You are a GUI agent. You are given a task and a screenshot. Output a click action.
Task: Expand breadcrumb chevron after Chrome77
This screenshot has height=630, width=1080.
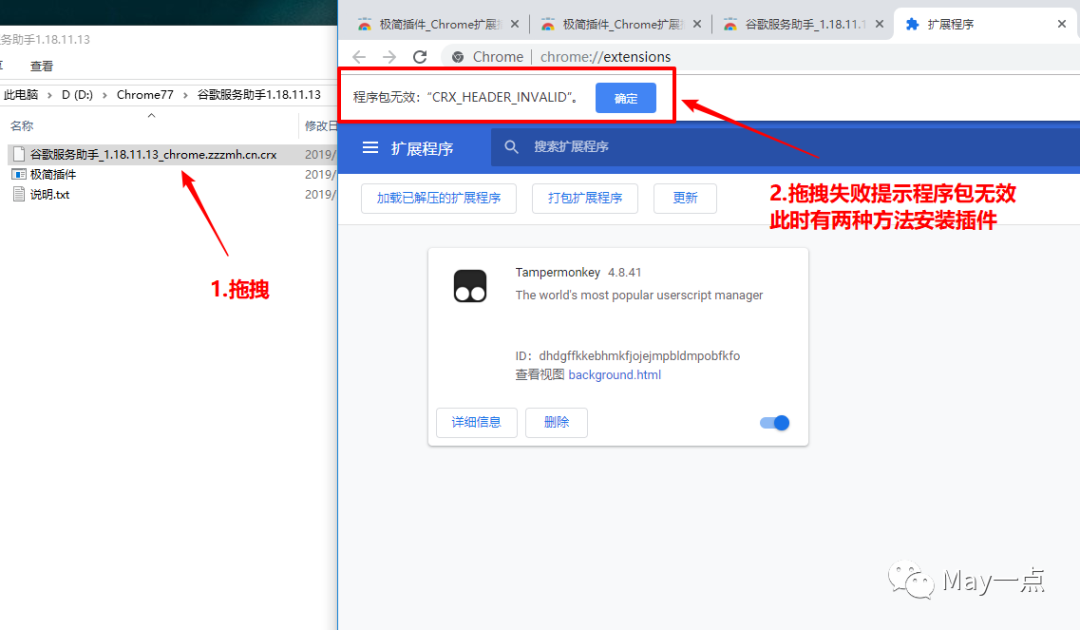coord(185,95)
